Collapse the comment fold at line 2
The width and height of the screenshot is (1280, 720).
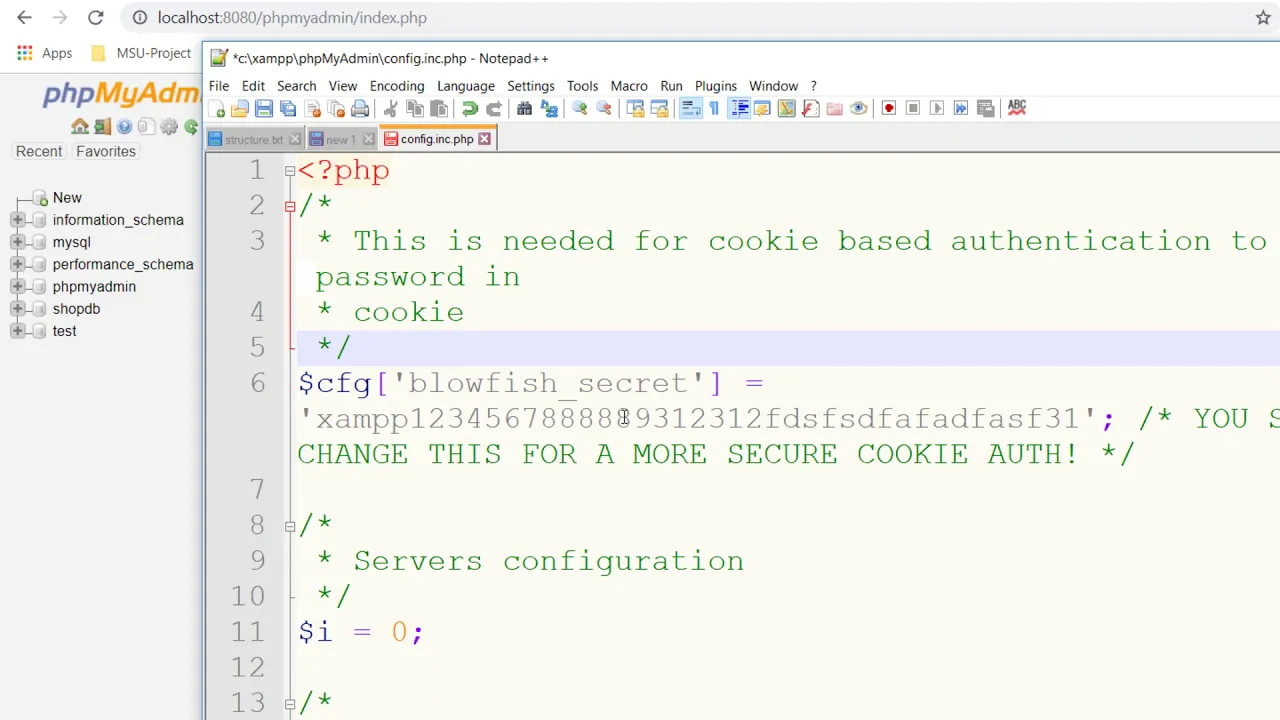[x=290, y=207]
